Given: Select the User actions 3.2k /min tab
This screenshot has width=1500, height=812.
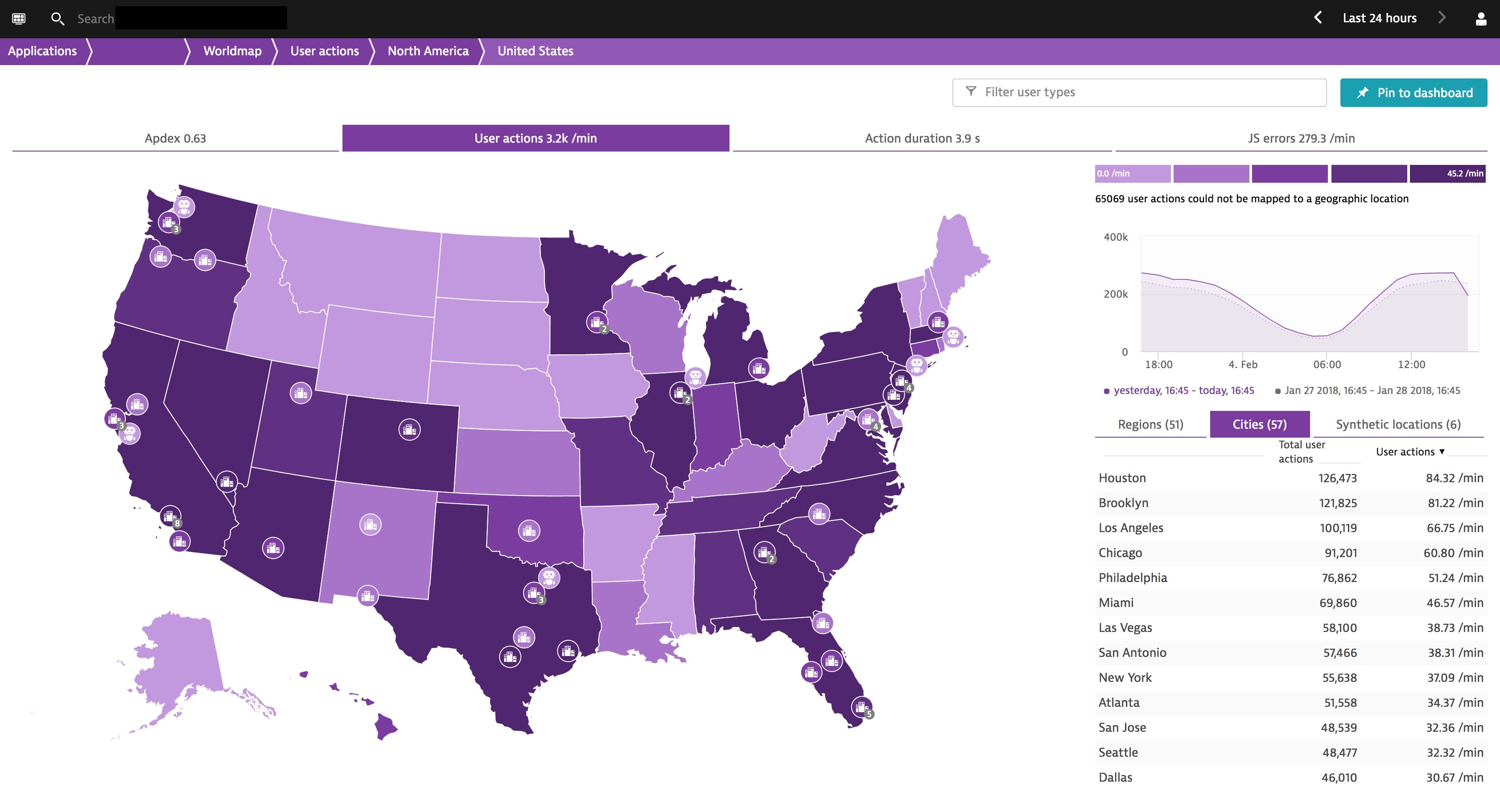Looking at the screenshot, I should [536, 138].
